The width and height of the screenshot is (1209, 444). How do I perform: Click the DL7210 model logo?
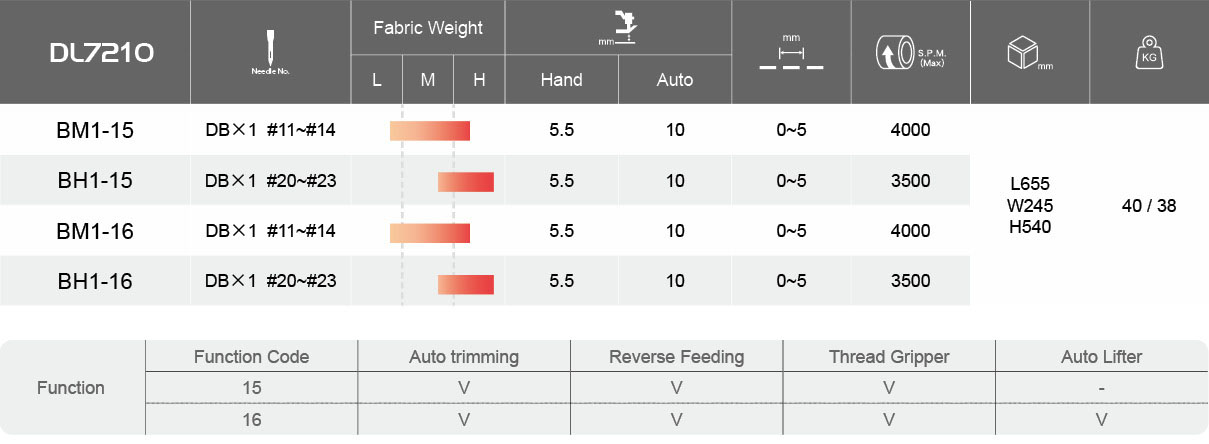coord(102,53)
